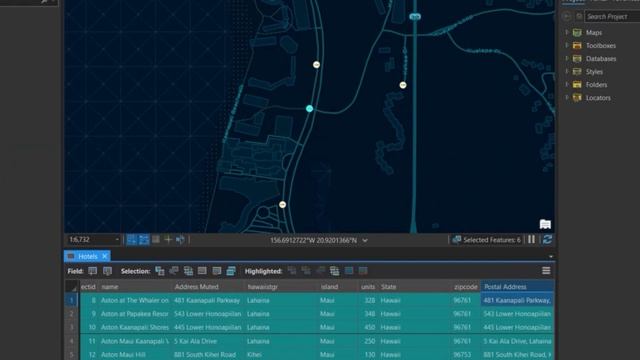The width and height of the screenshot is (640, 360).
Task: Select row 1 header in Hotels table
Action: click(71, 300)
